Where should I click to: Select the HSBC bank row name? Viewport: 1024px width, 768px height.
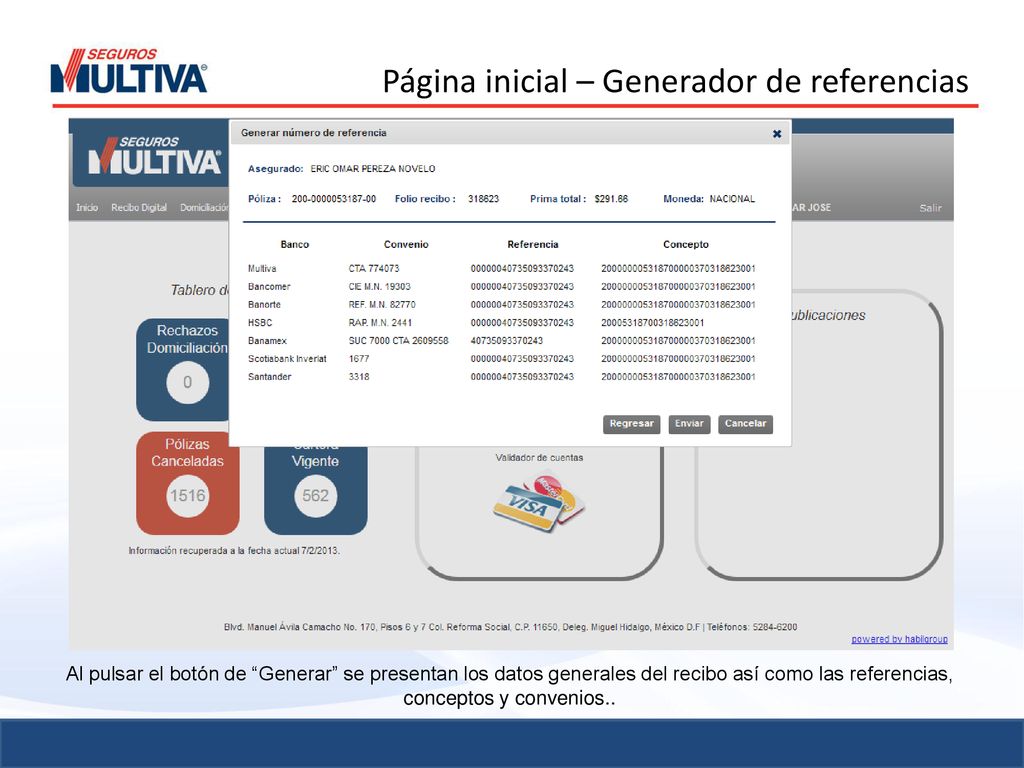pyautogui.click(x=259, y=323)
